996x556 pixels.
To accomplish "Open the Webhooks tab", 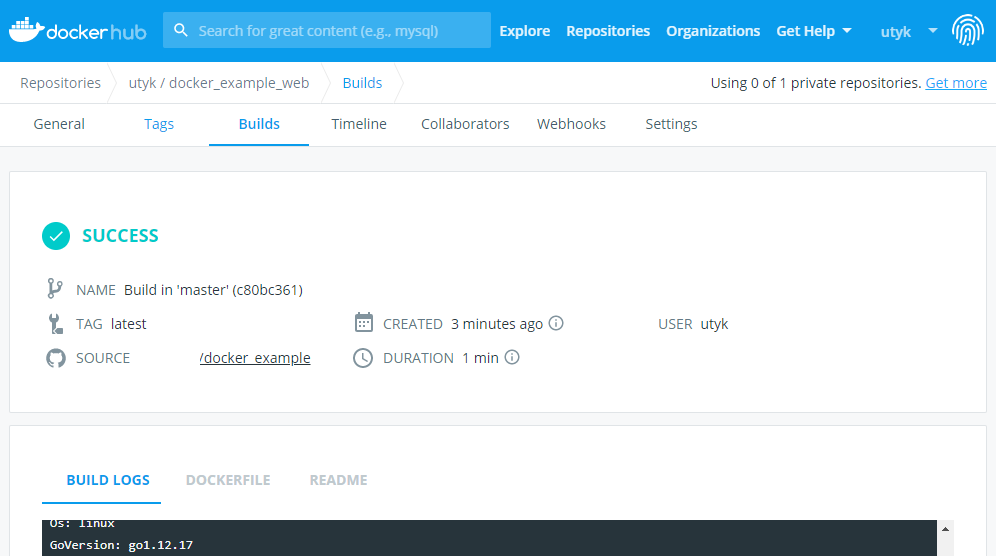I will tap(571, 124).
